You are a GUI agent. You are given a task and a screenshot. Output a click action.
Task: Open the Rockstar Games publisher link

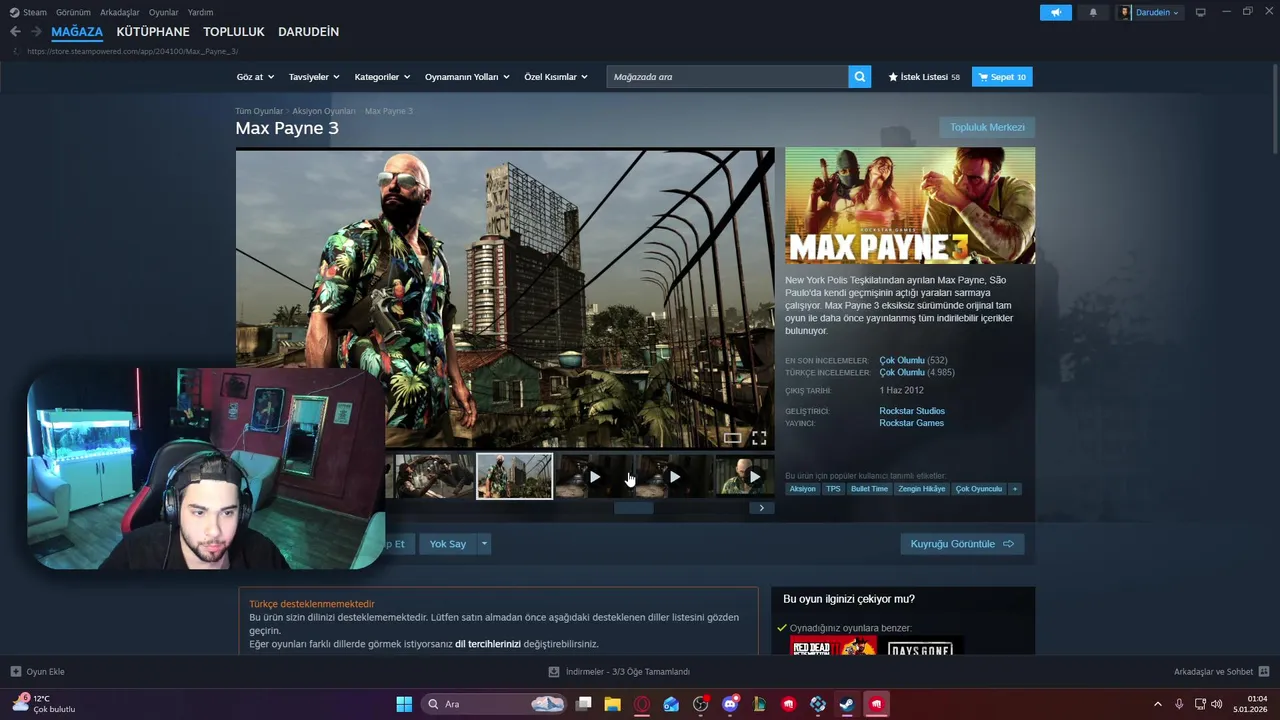[911, 423]
